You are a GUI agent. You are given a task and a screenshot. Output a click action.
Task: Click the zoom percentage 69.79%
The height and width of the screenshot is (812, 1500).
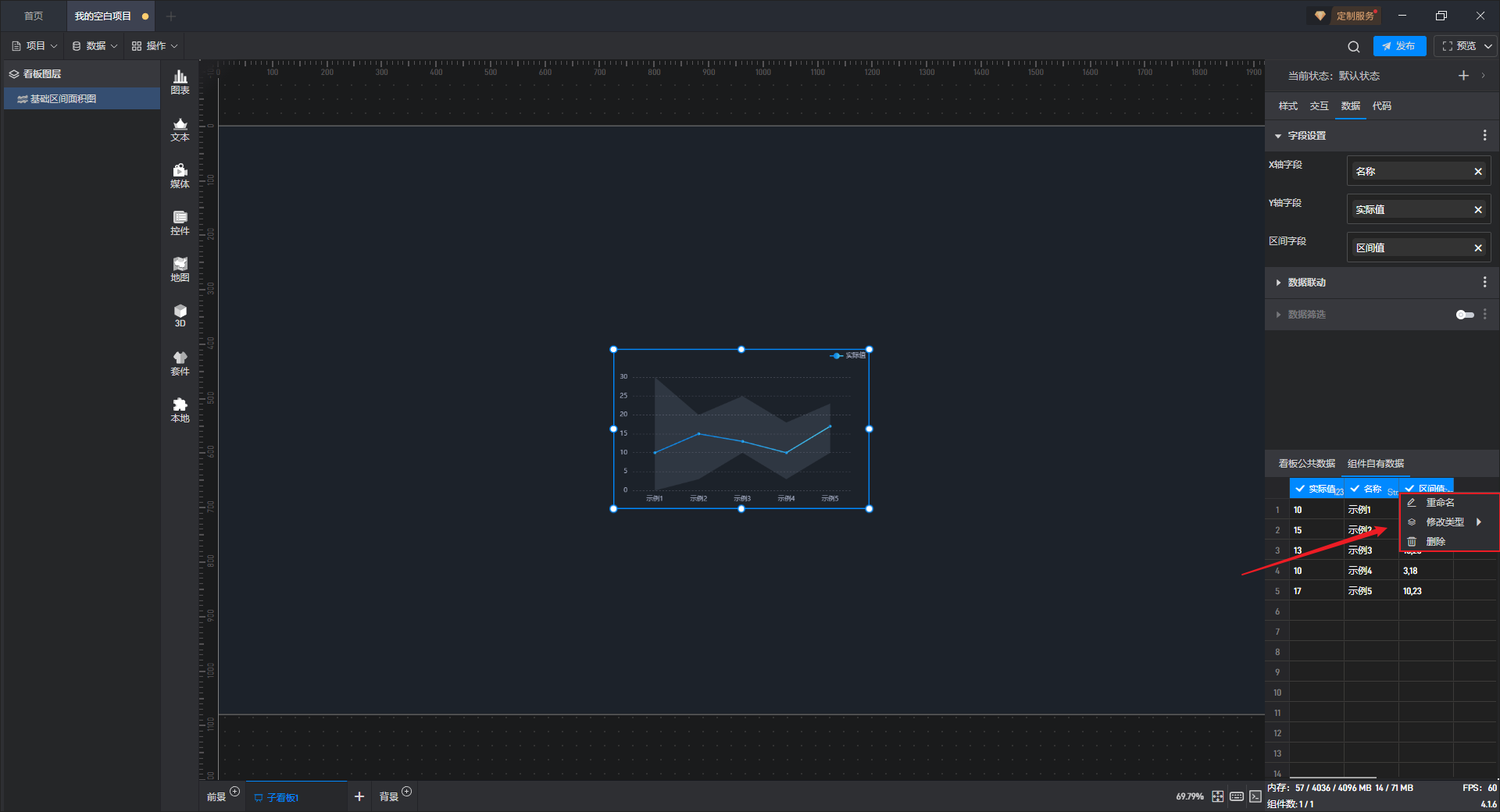point(1190,796)
